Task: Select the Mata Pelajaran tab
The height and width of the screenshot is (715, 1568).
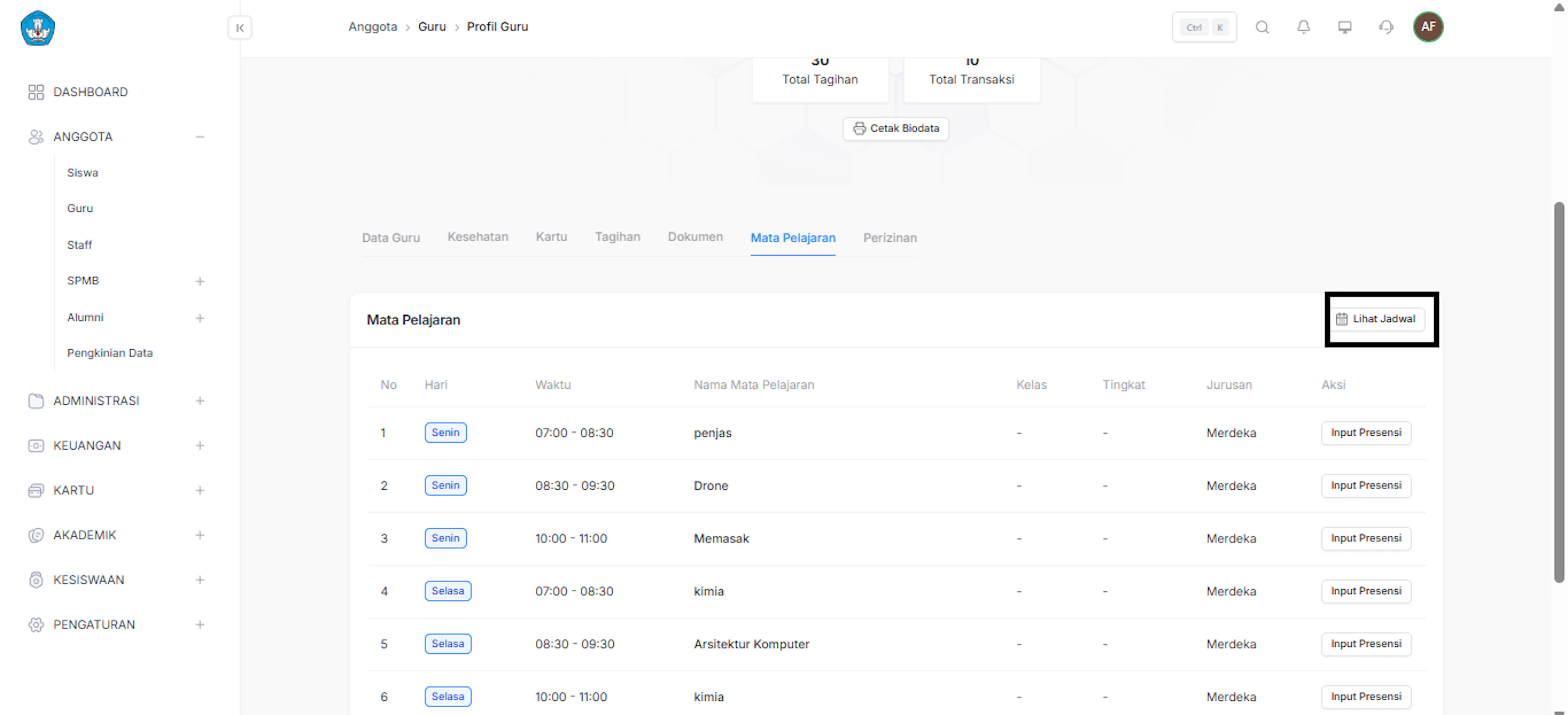Action: 793,238
